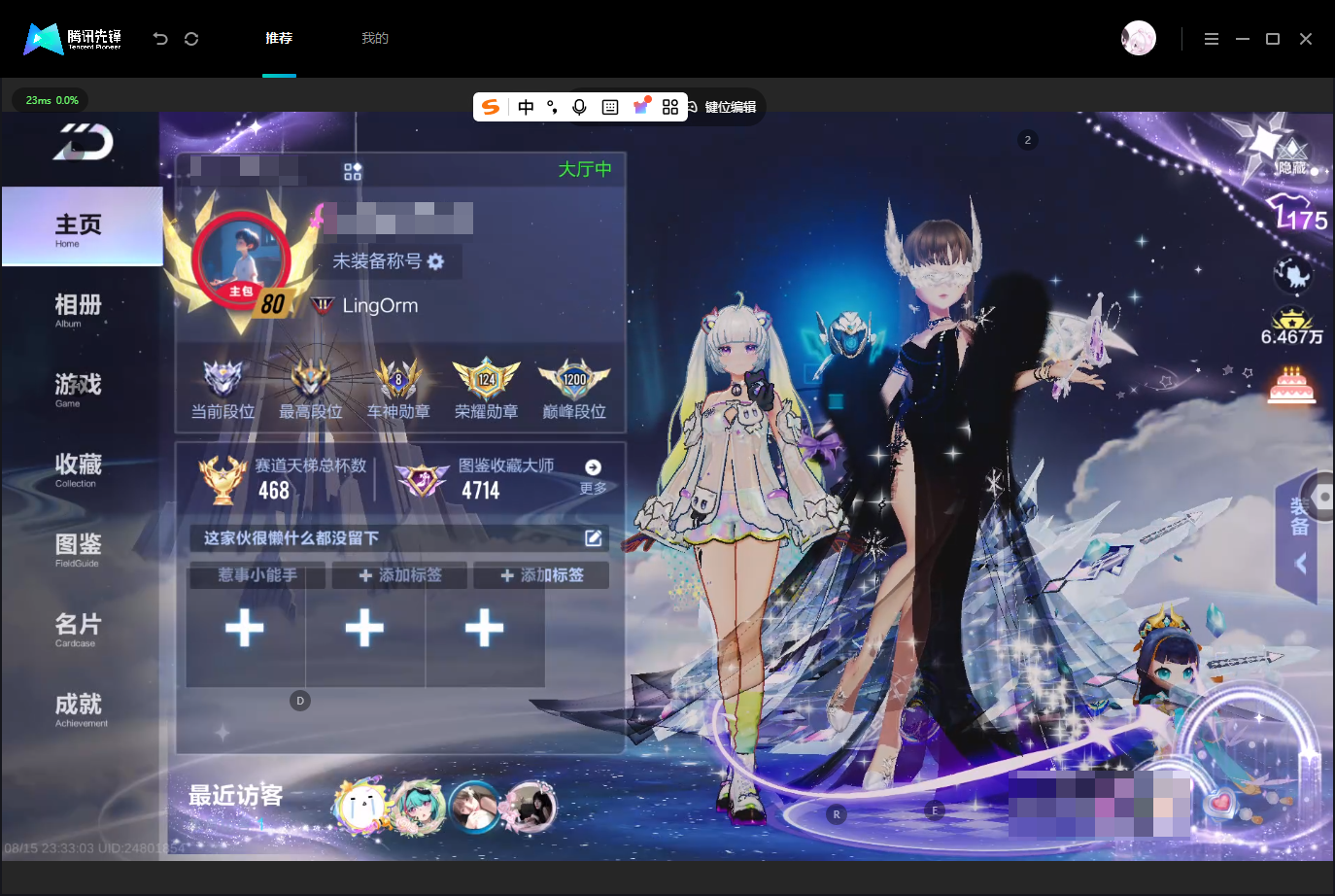Open the hamburger menu in title bar
The height and width of the screenshot is (896, 1335).
pyautogui.click(x=1212, y=39)
